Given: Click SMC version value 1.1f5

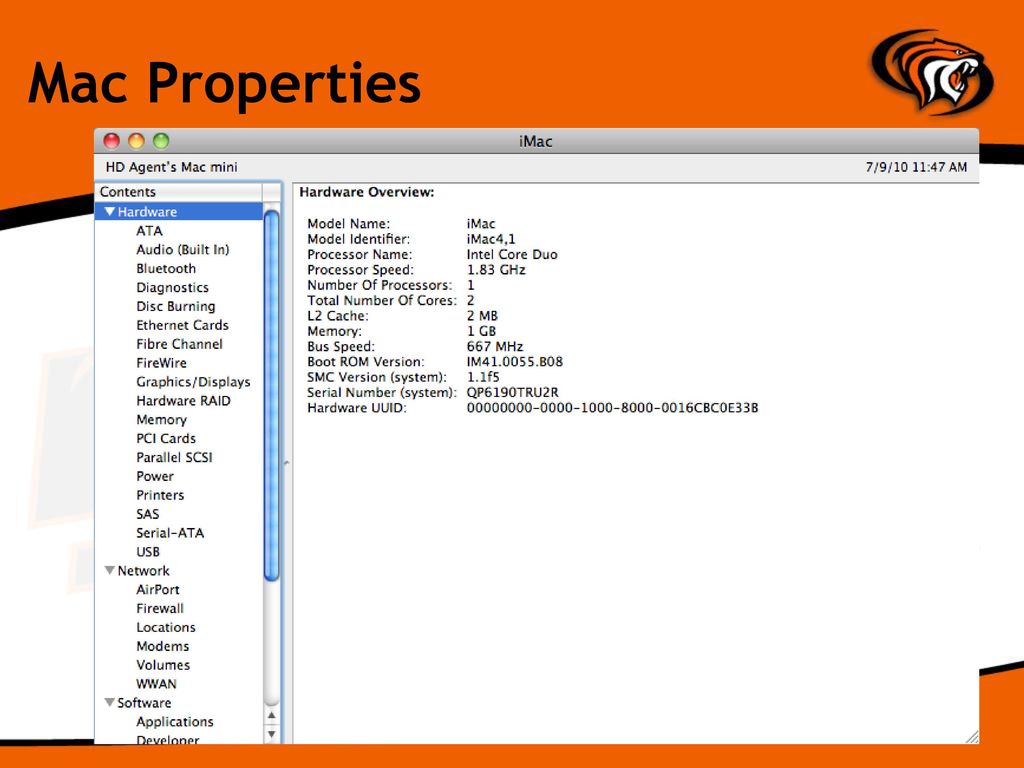Looking at the screenshot, I should tap(483, 377).
